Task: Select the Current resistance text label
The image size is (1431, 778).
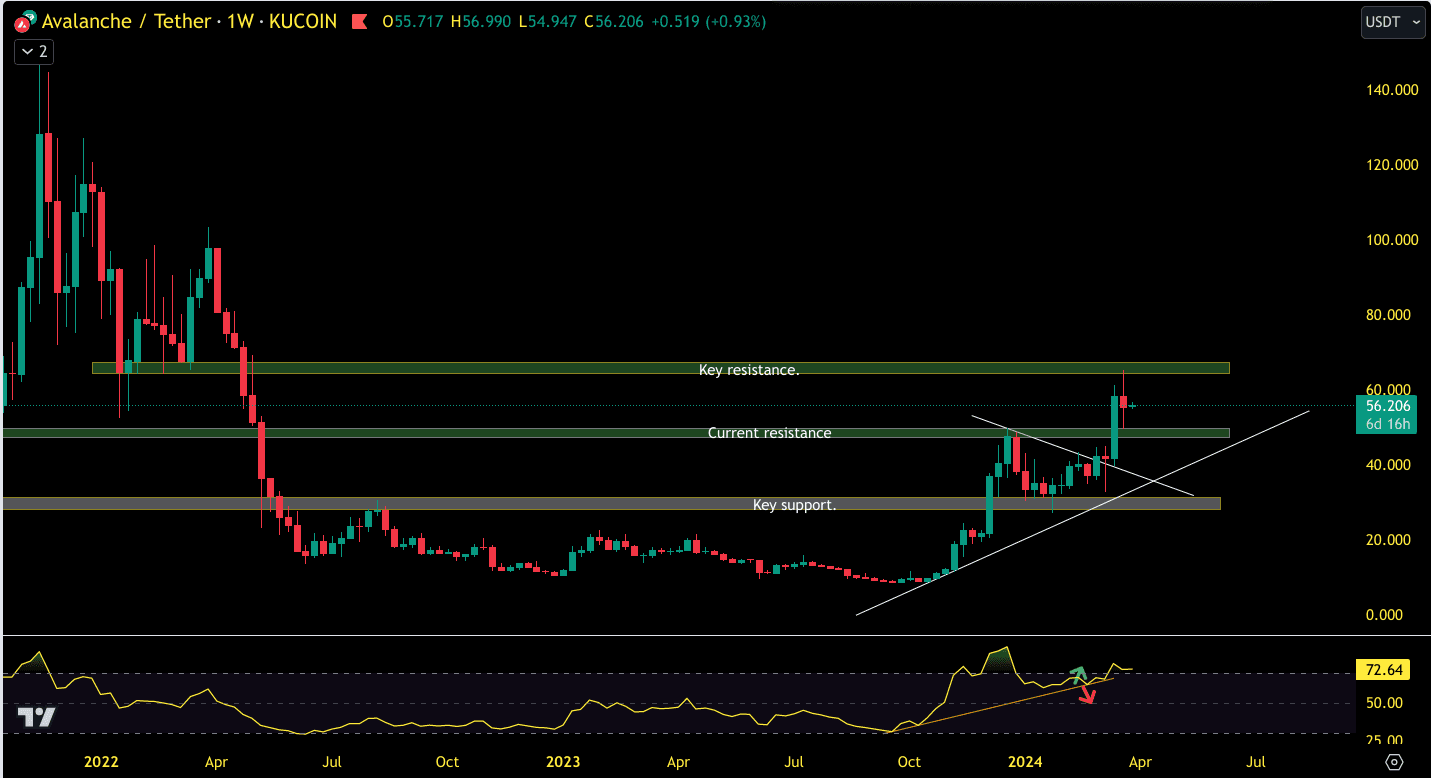Action: (x=769, y=433)
